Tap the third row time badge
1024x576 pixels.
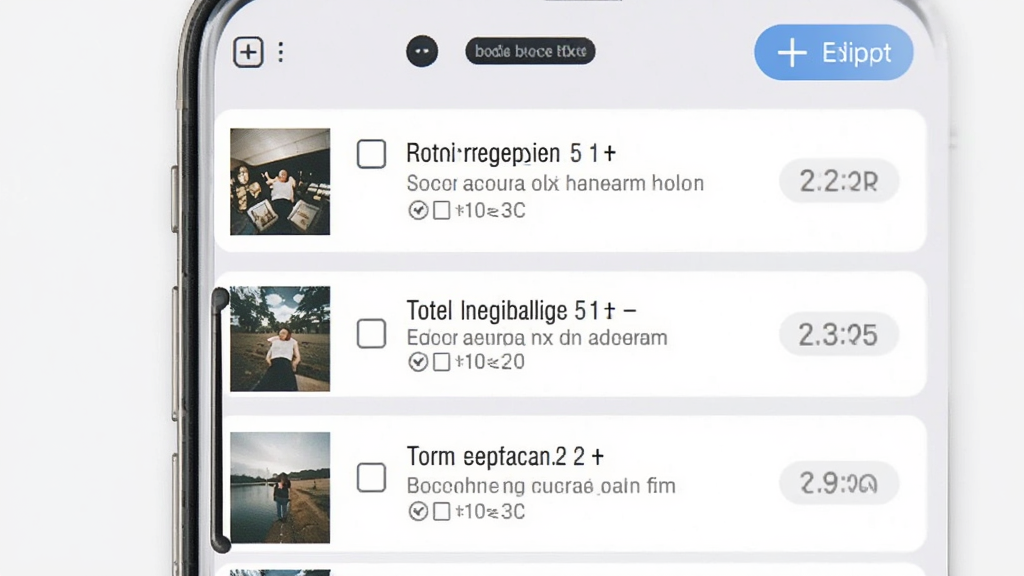coord(839,483)
